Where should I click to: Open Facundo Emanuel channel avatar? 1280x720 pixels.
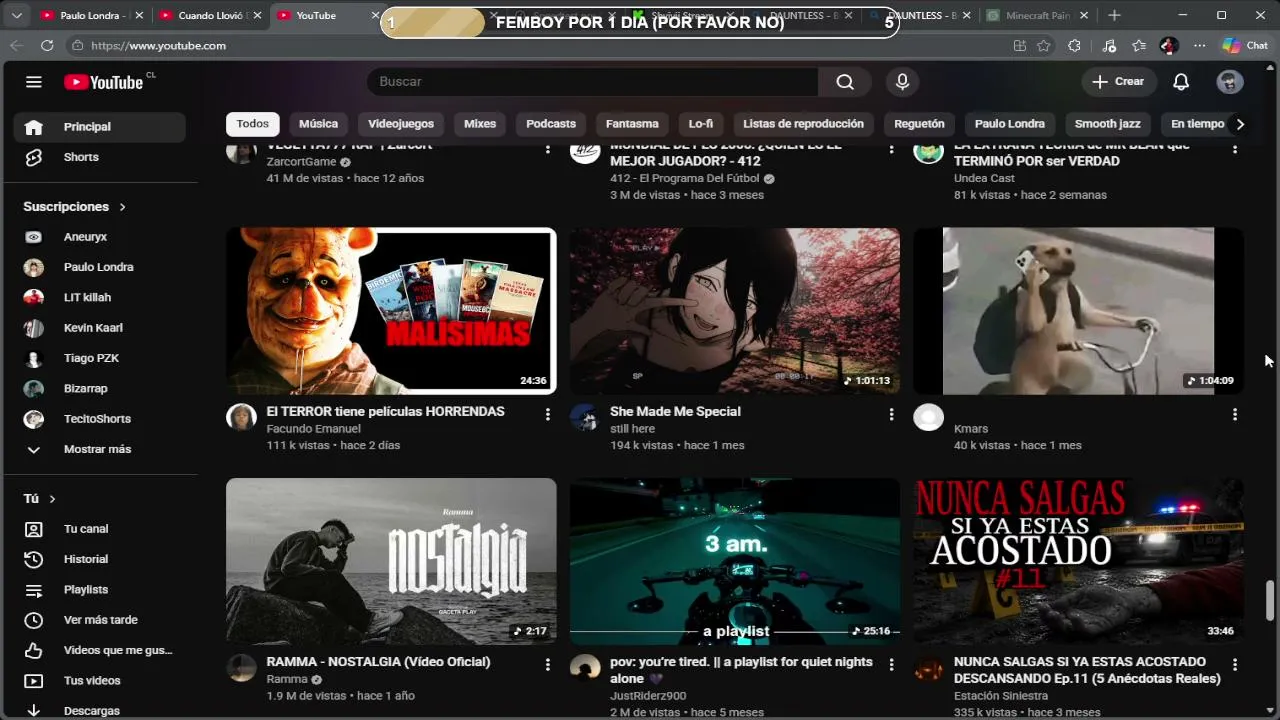(241, 417)
